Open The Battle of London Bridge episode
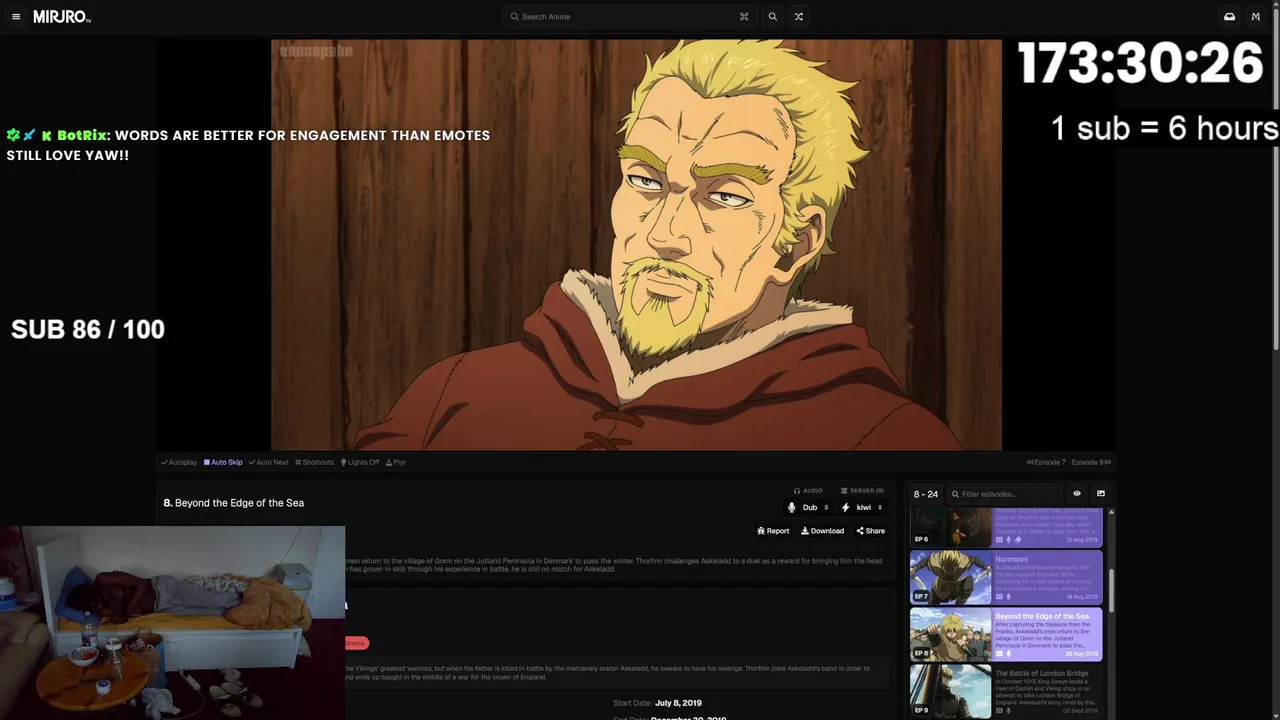 (x=1006, y=691)
